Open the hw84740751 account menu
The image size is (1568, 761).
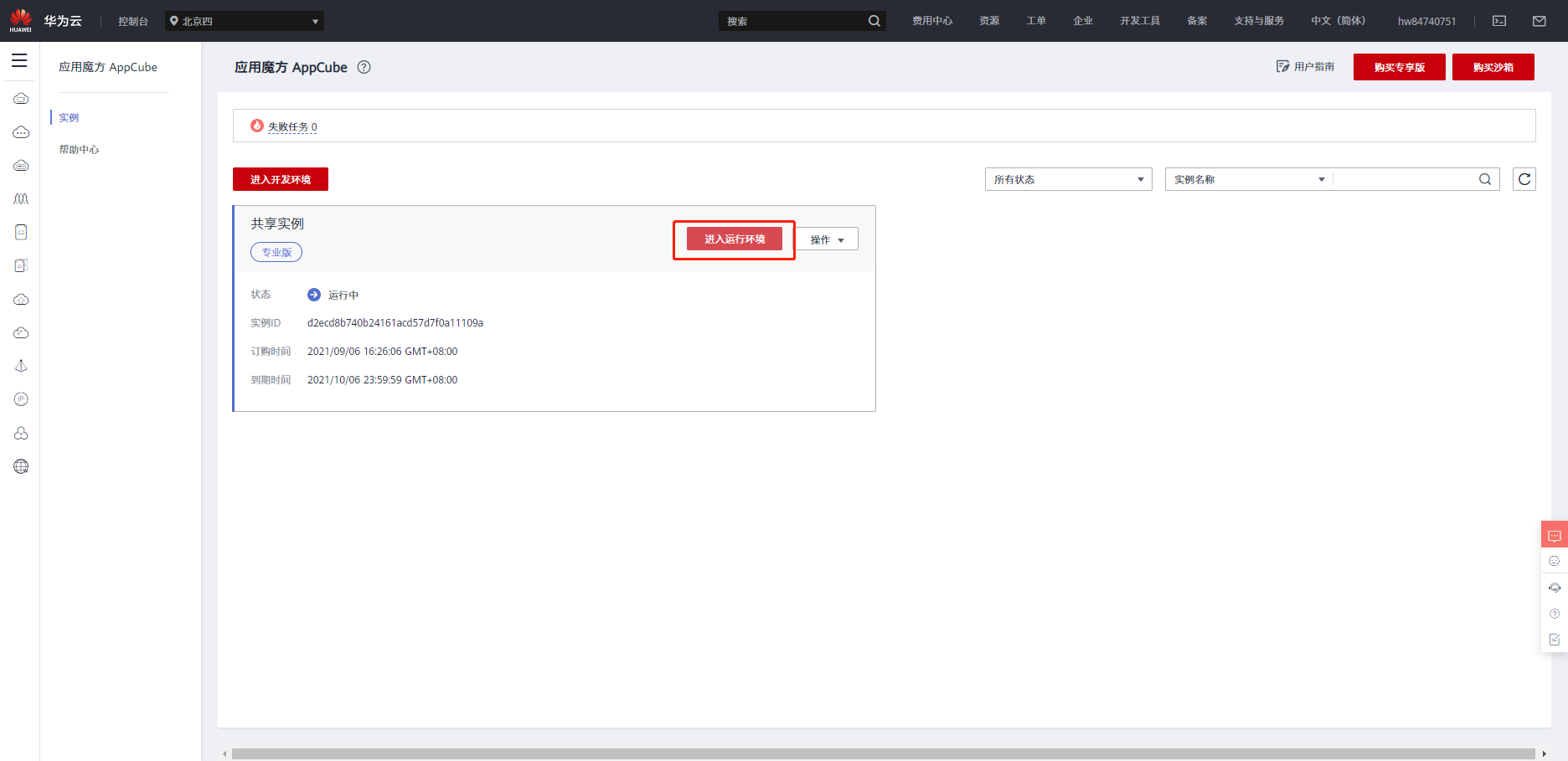pos(1426,21)
